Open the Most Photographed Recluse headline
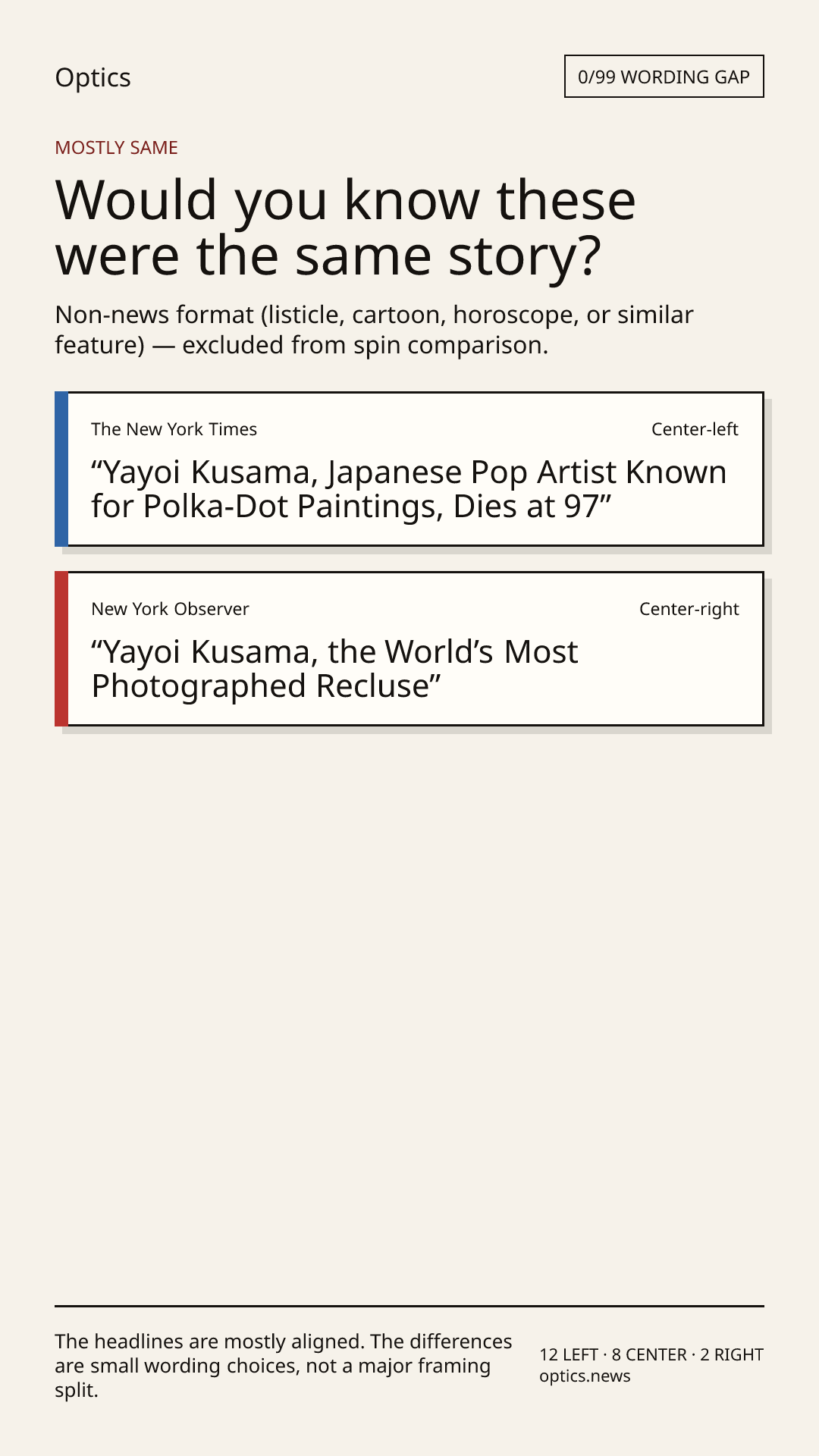 334,669
